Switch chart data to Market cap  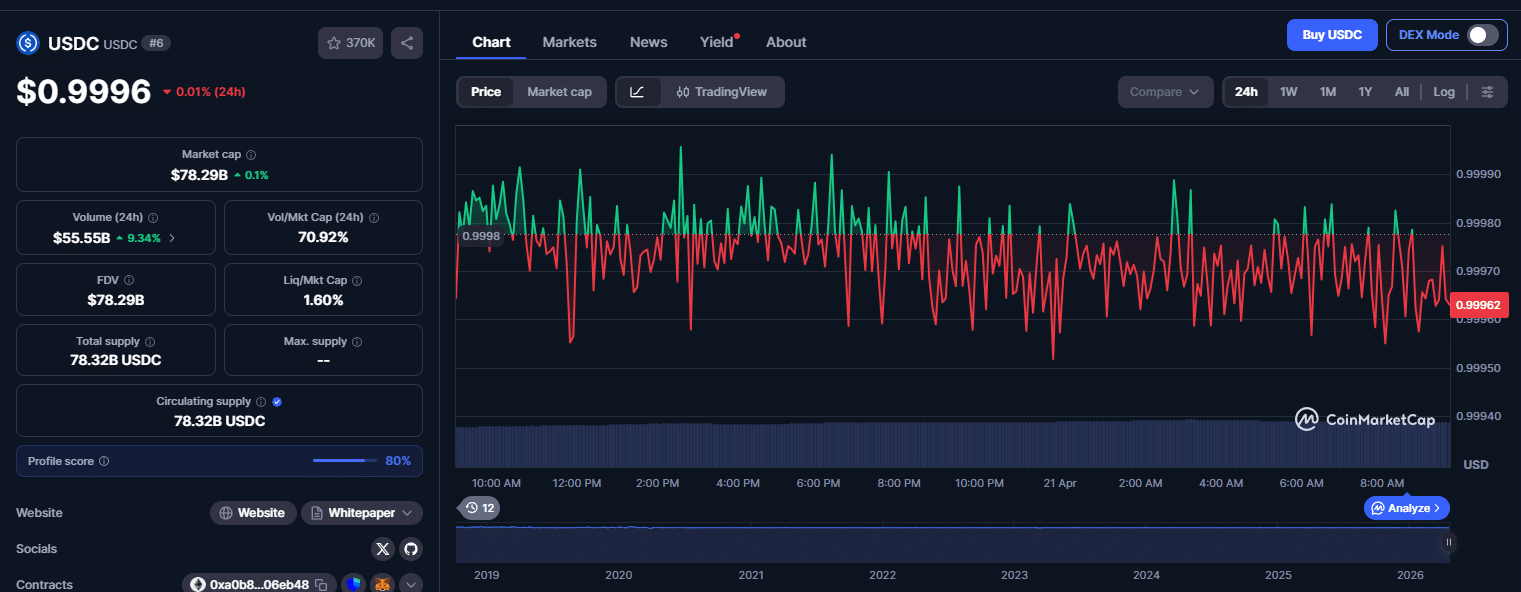(x=559, y=92)
